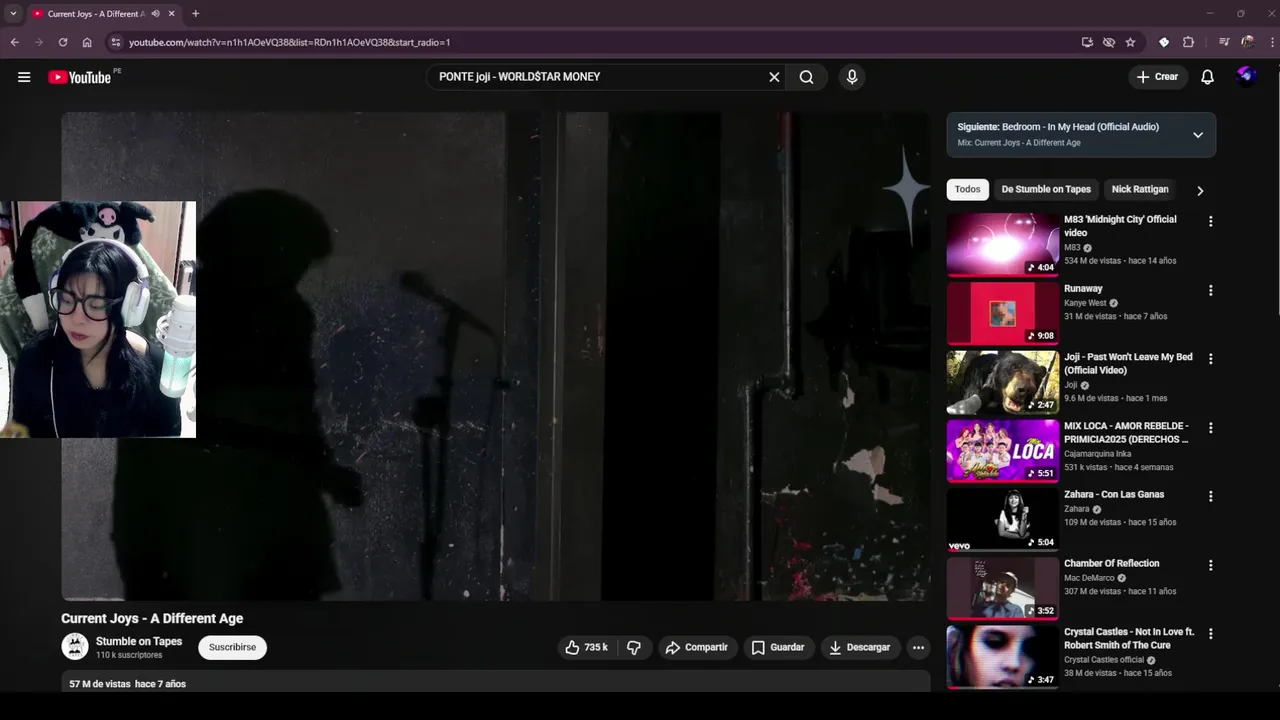Open options for Runaway video
Image resolution: width=1280 pixels, height=720 pixels.
1210,291
